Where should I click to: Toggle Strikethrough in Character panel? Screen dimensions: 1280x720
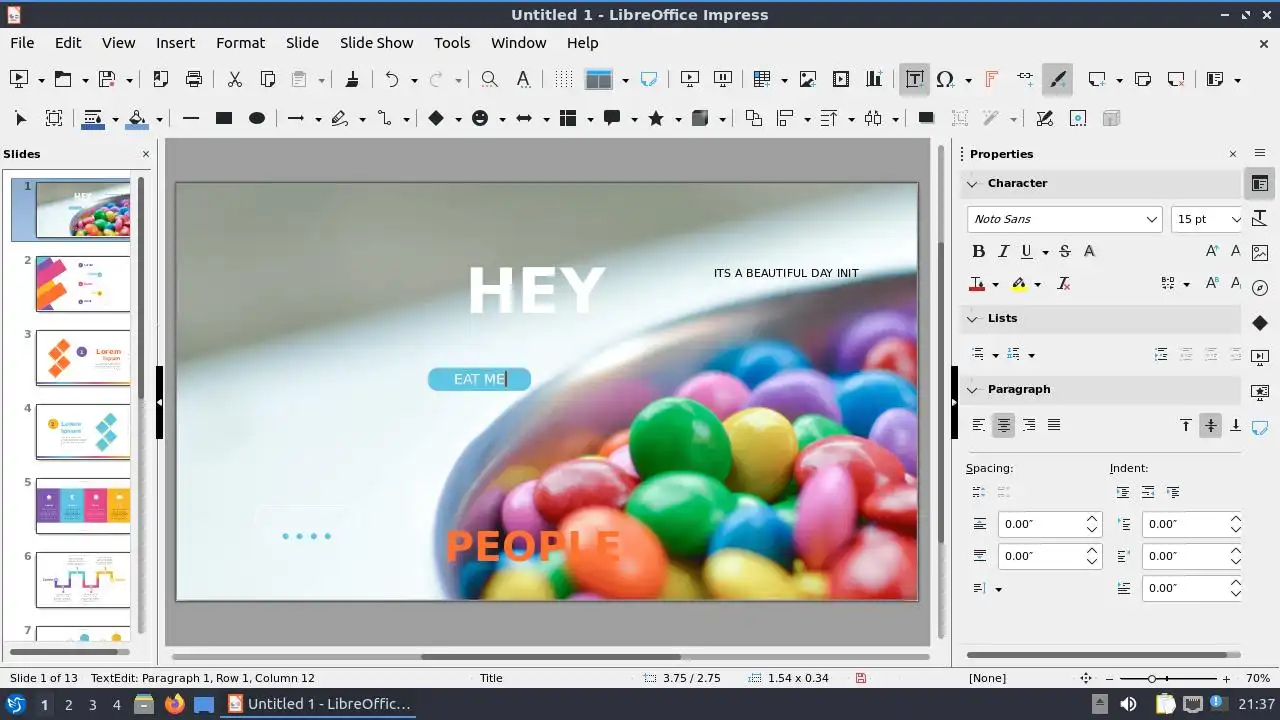[x=1064, y=251]
